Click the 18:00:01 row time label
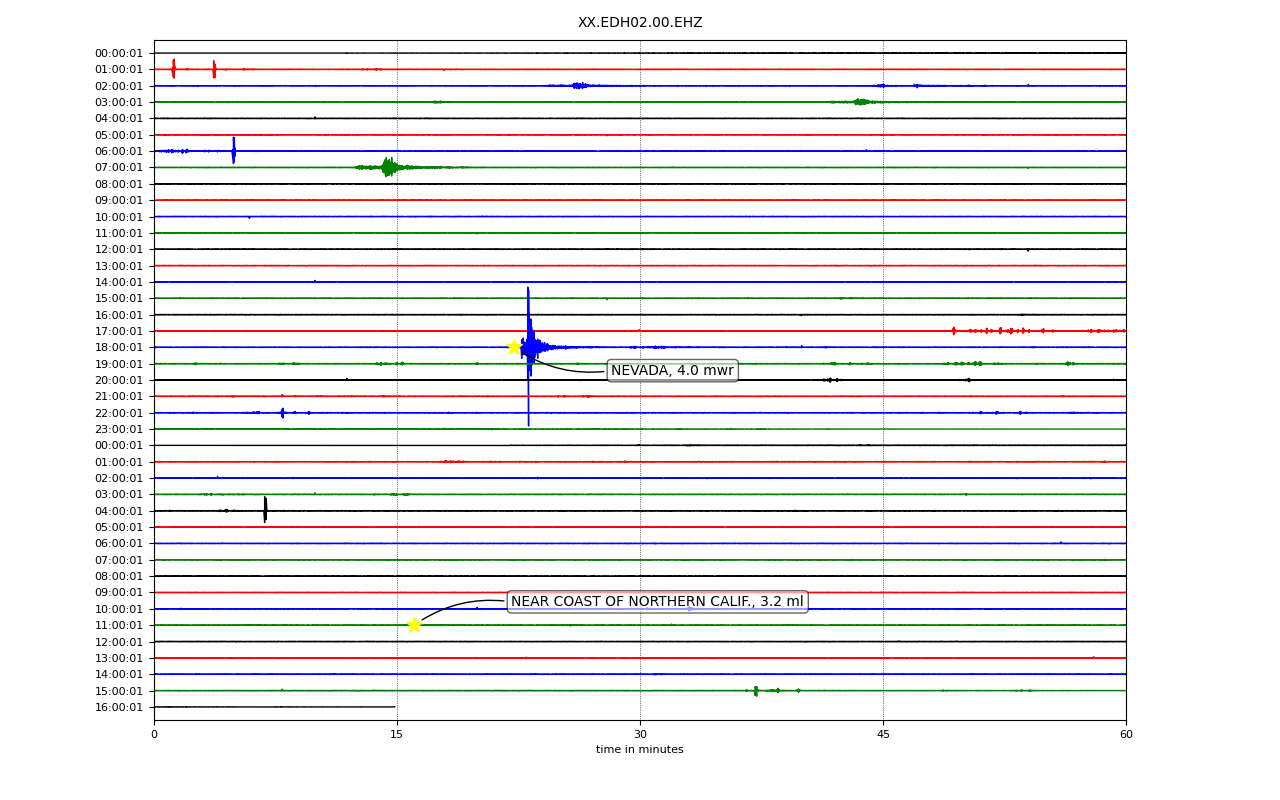Screen dimensions: 1280x800 (119, 347)
